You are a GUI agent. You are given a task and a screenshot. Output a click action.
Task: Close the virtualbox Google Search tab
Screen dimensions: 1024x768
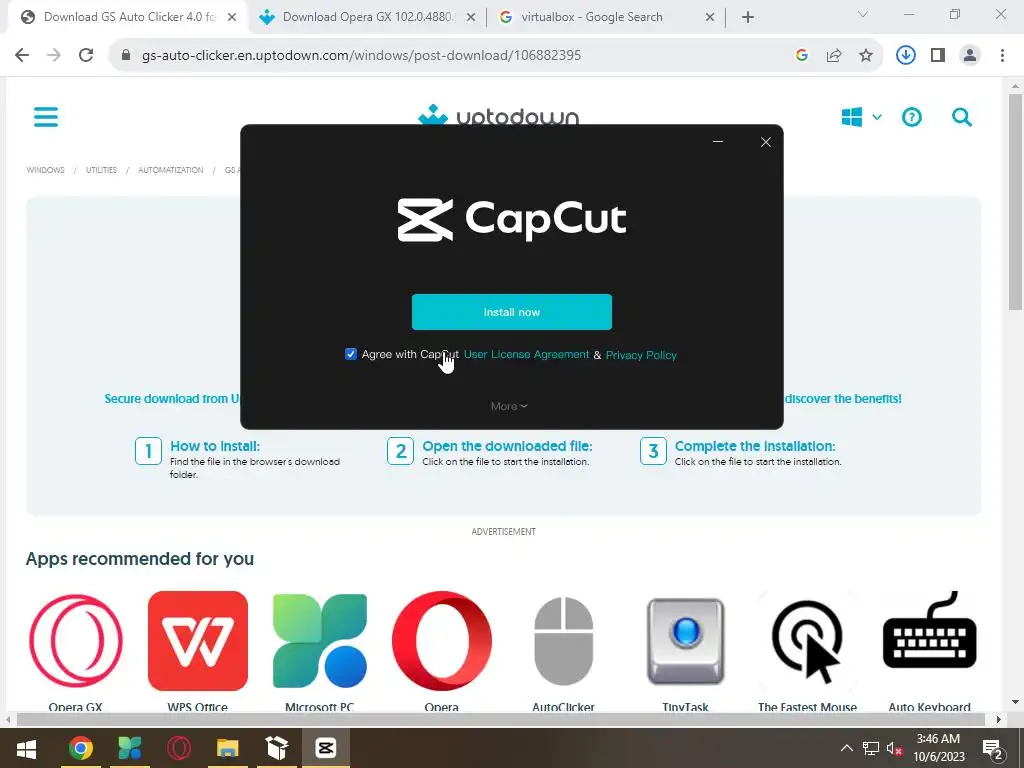710,18
